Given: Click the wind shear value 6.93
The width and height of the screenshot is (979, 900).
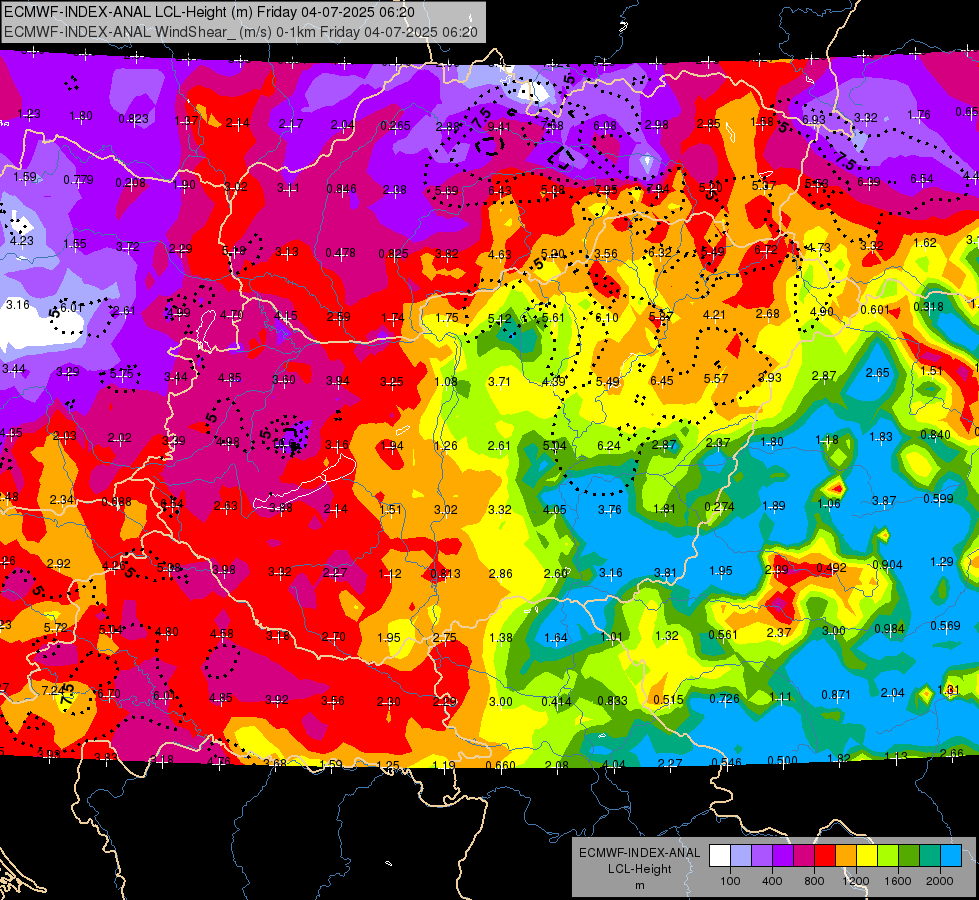Looking at the screenshot, I should pos(814,119).
